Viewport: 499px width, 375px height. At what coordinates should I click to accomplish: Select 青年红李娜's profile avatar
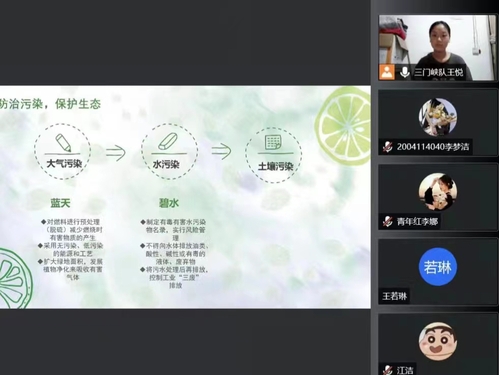438,192
